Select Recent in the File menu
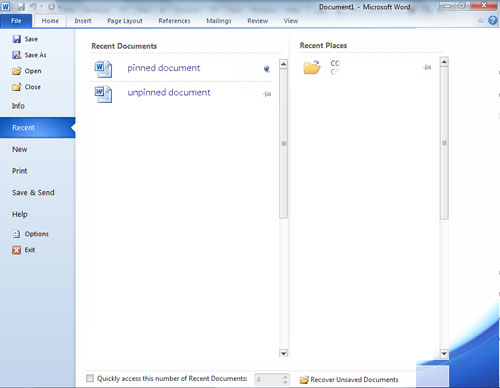 click(x=38, y=127)
